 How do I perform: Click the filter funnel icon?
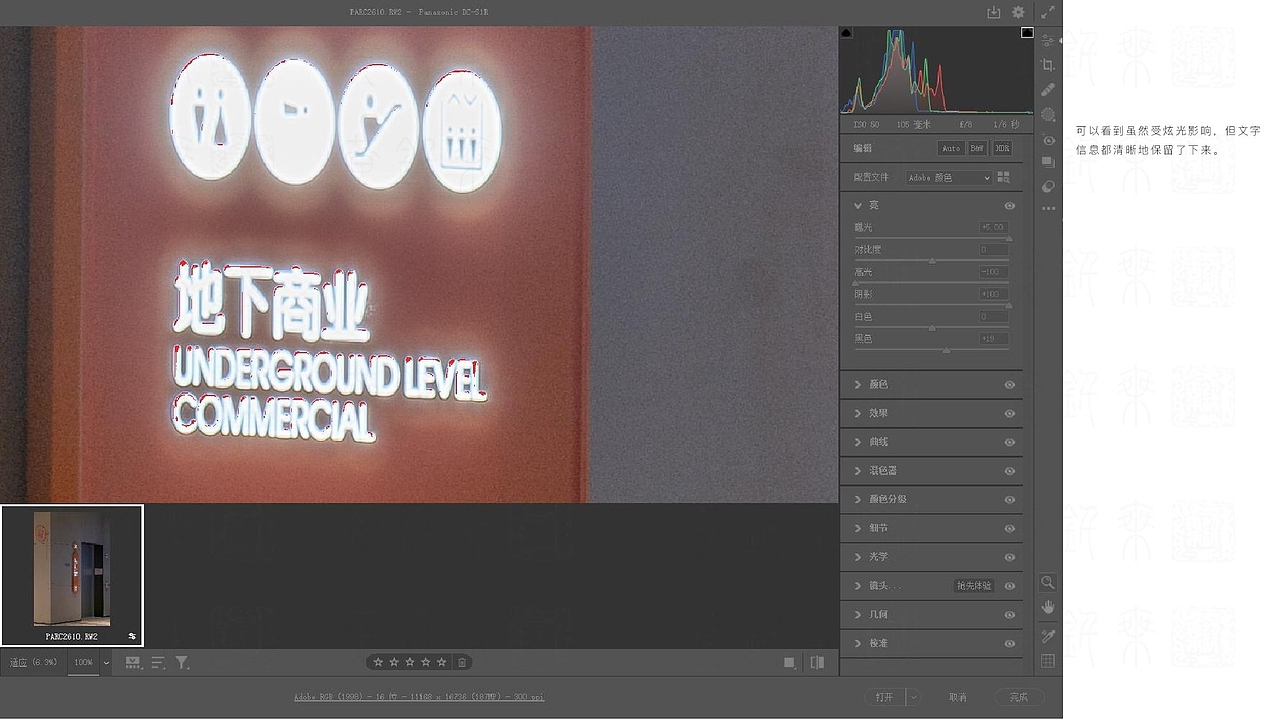tap(182, 662)
